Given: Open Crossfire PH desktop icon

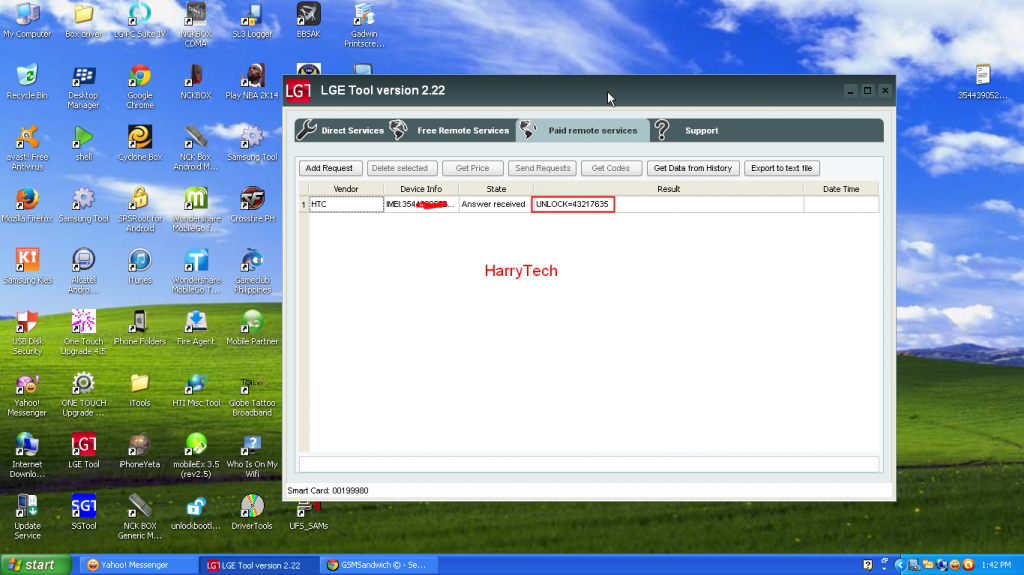Looking at the screenshot, I should pos(252,205).
